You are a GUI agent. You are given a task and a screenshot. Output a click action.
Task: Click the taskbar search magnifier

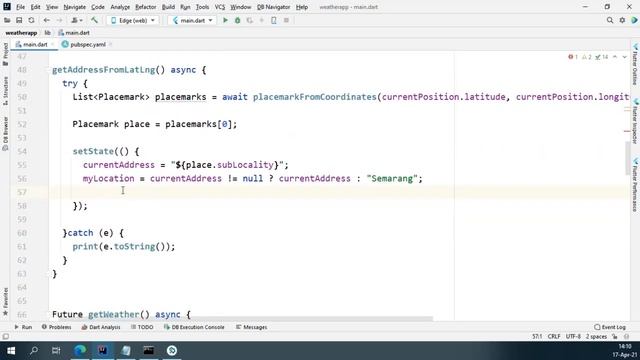34,351
